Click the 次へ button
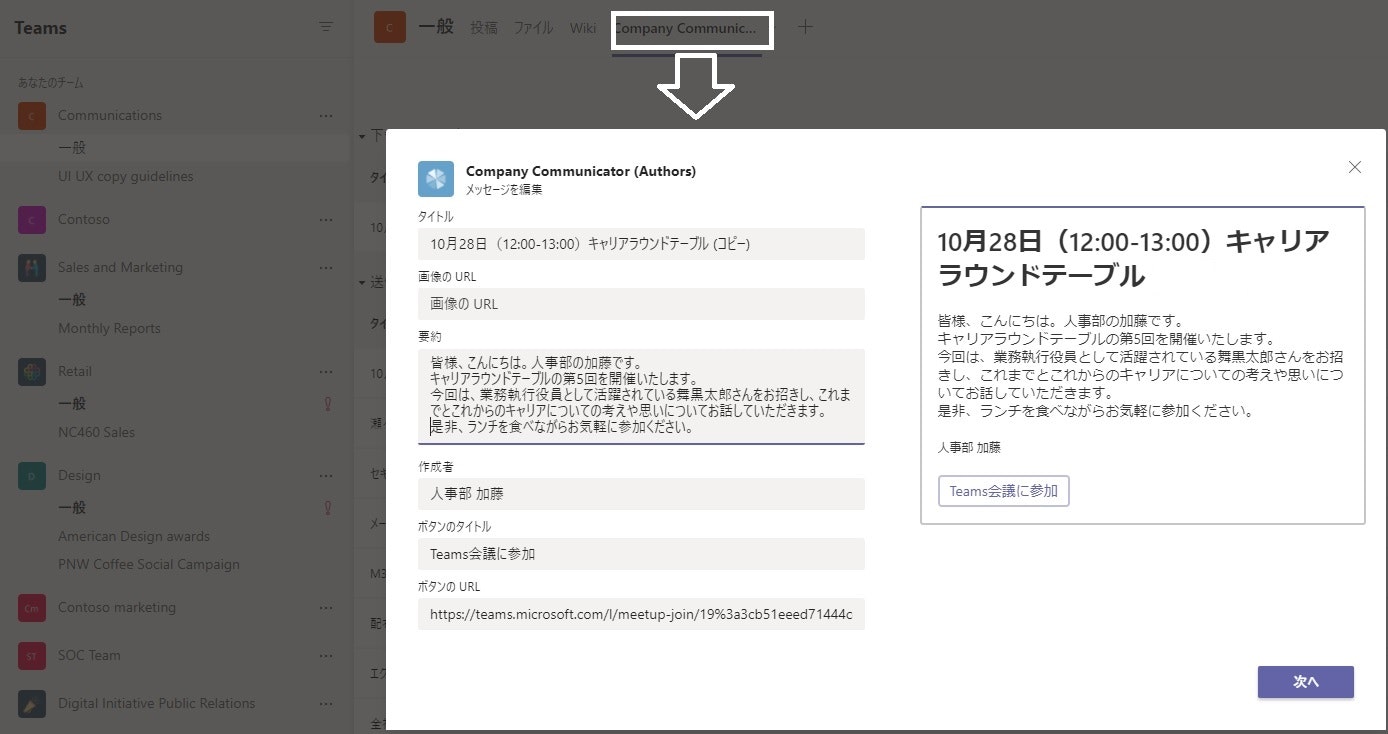 (x=1305, y=681)
